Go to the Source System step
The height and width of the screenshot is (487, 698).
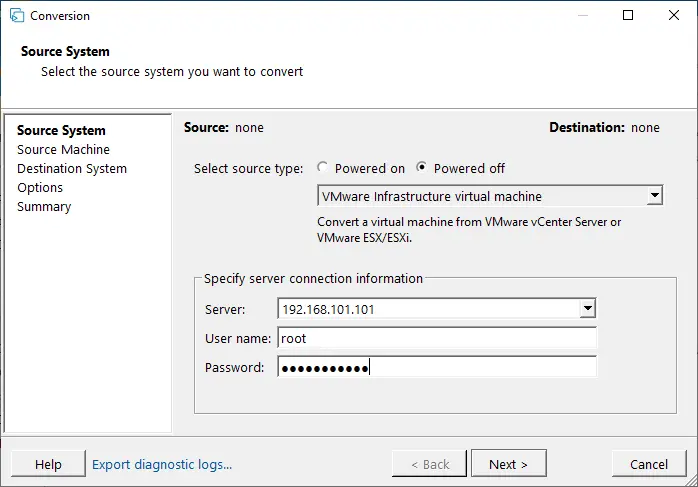click(61, 130)
